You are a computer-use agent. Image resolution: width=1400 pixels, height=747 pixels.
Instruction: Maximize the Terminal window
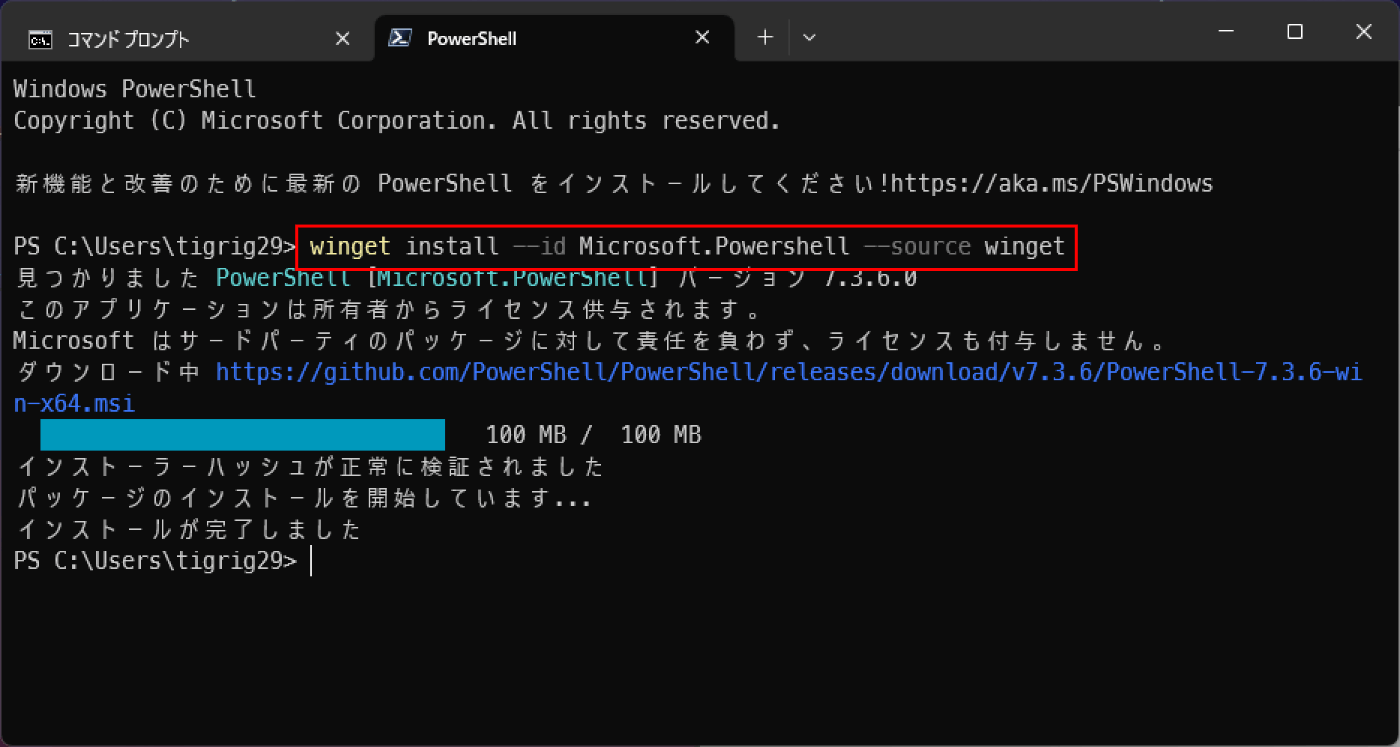click(x=1294, y=32)
